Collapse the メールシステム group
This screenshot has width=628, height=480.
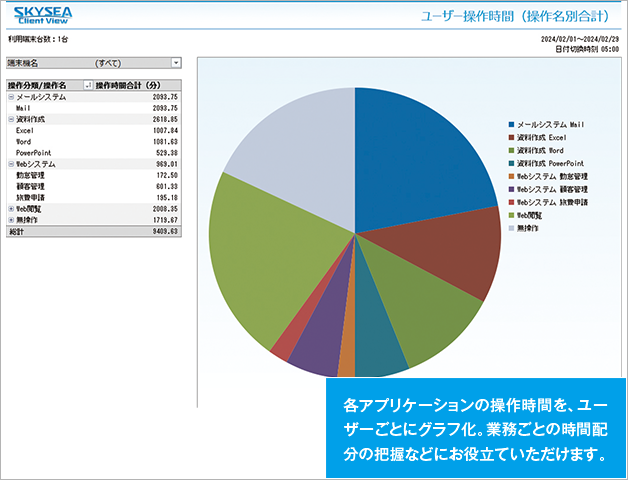pos(11,97)
